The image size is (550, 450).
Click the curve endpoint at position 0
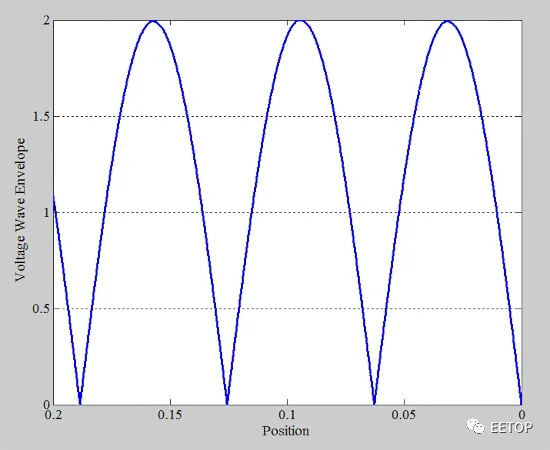coord(521,402)
